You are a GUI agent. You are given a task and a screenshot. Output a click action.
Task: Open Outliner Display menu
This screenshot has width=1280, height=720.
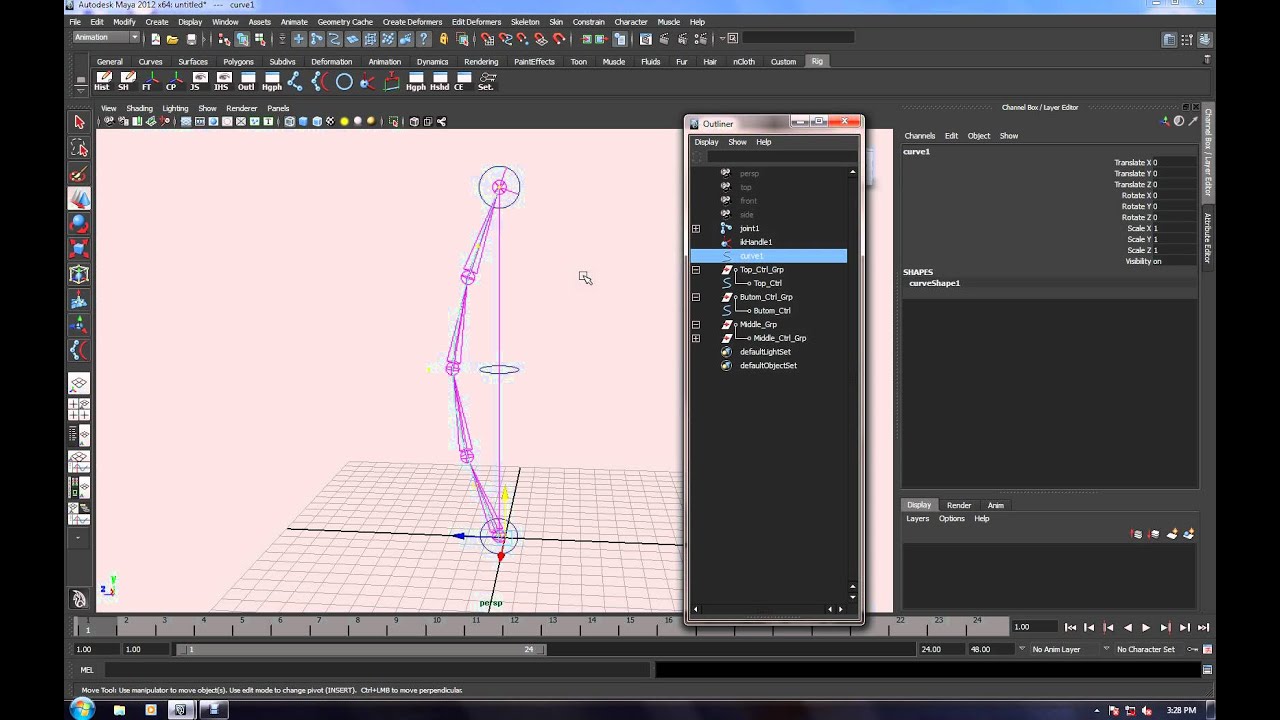click(706, 142)
